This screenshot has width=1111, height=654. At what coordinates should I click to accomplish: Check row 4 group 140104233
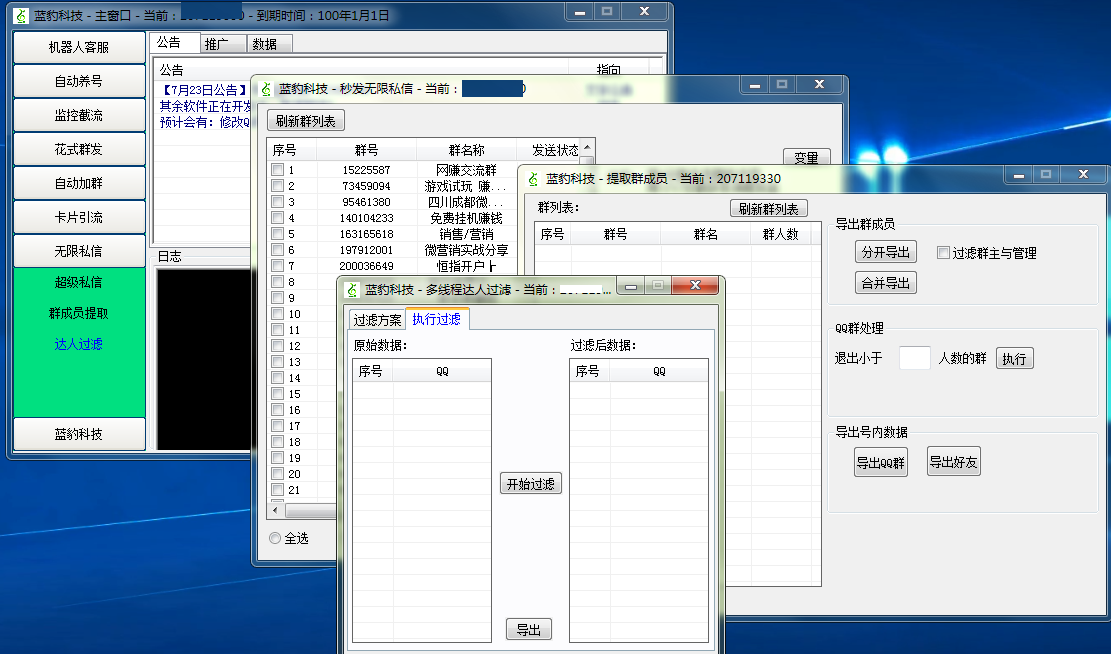(278, 218)
